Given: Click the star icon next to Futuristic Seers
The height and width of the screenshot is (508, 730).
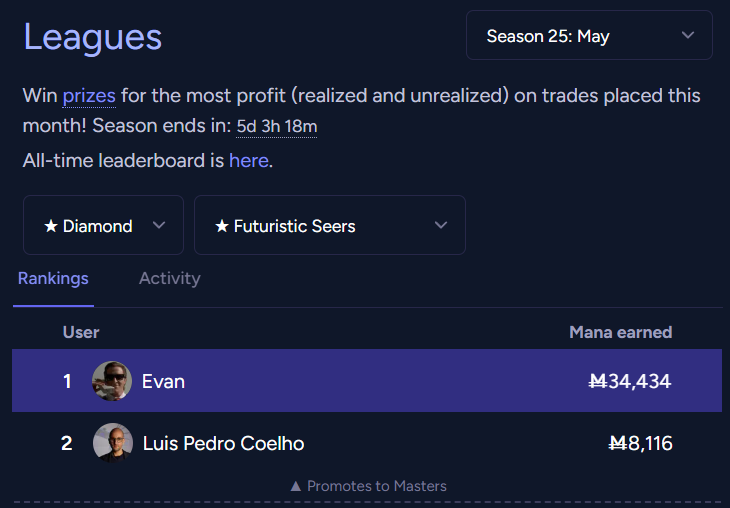Looking at the screenshot, I should click(x=222, y=226).
